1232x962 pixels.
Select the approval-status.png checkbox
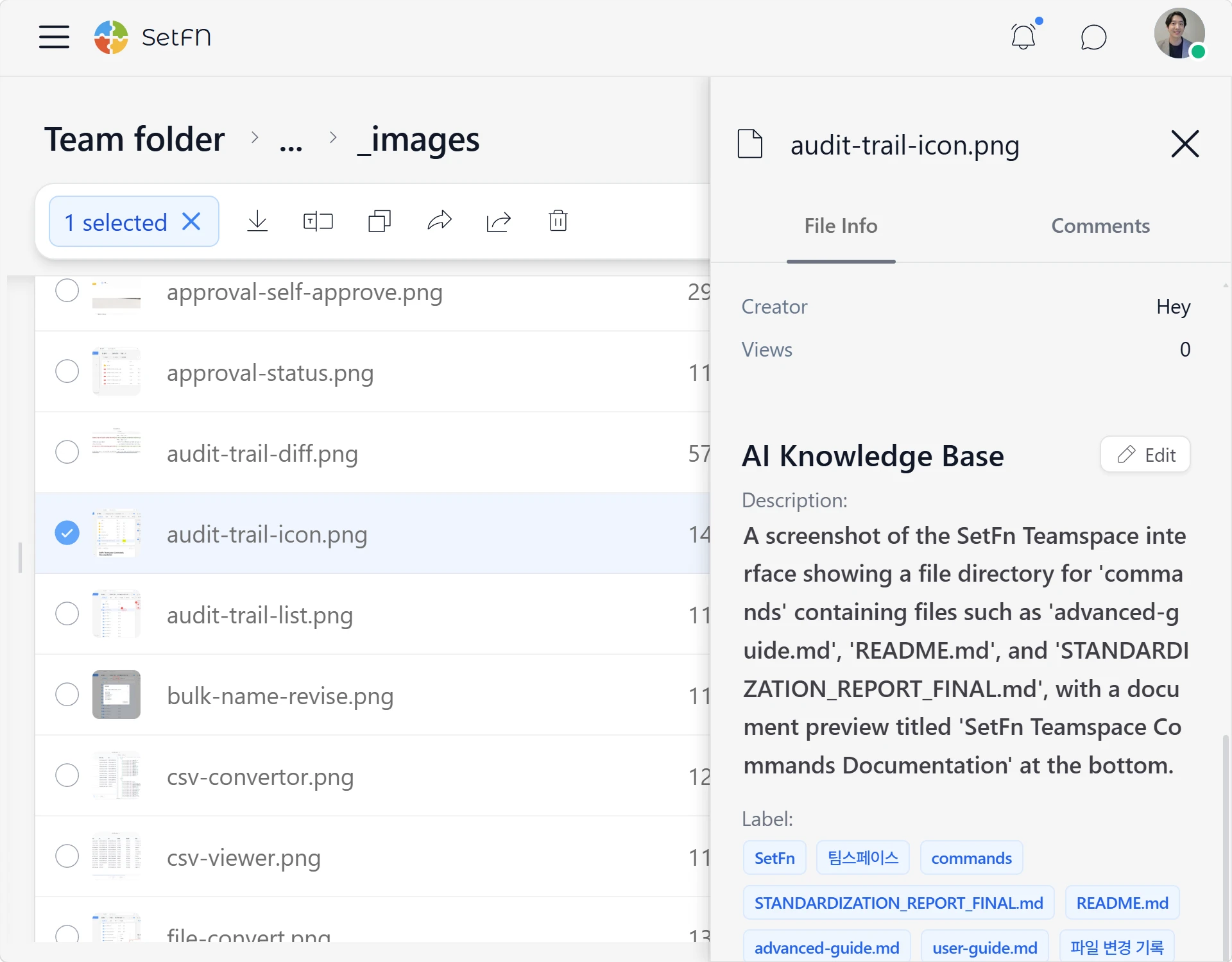(67, 371)
